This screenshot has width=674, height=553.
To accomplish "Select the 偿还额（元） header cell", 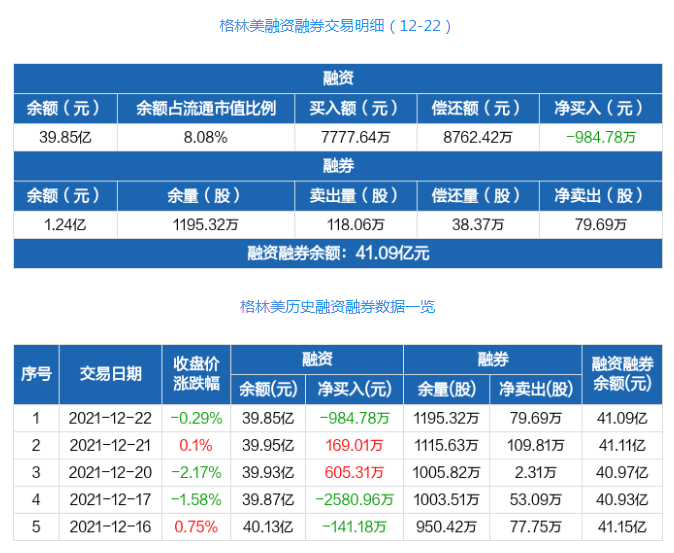I will coord(478,108).
